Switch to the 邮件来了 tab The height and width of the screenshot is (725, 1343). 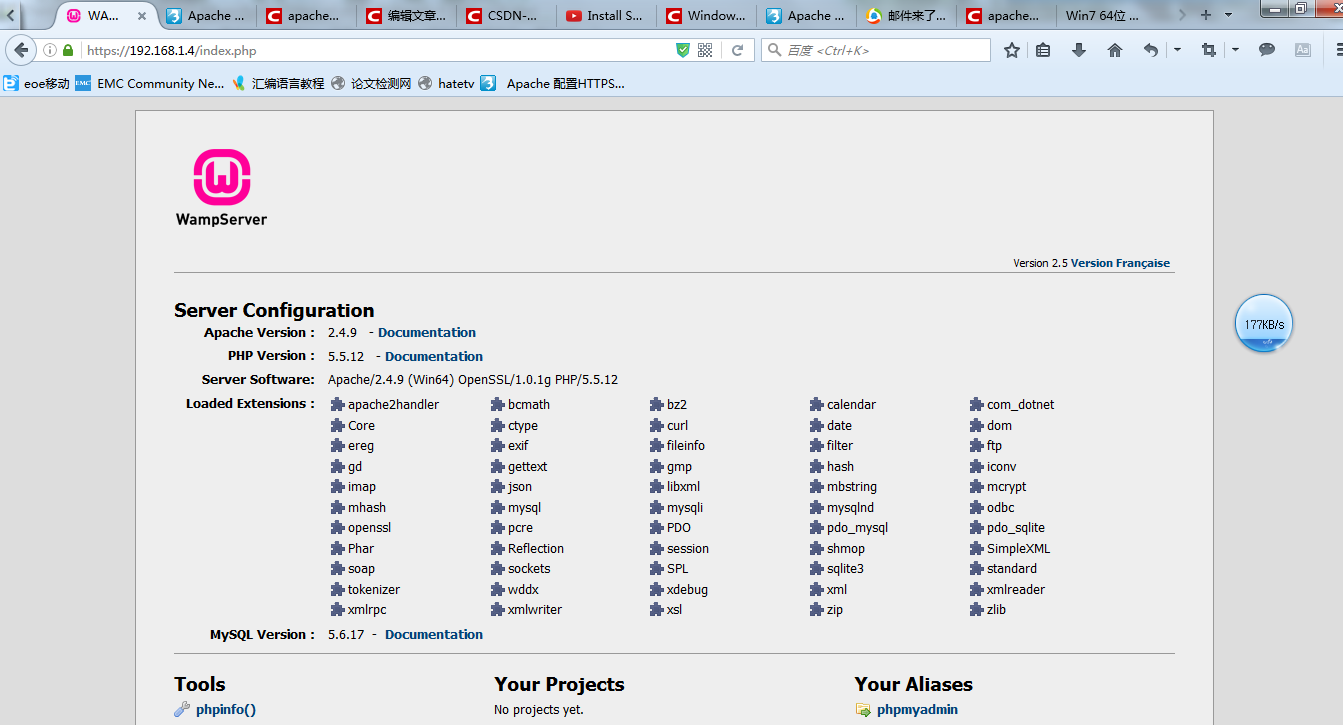pyautogui.click(x=906, y=16)
